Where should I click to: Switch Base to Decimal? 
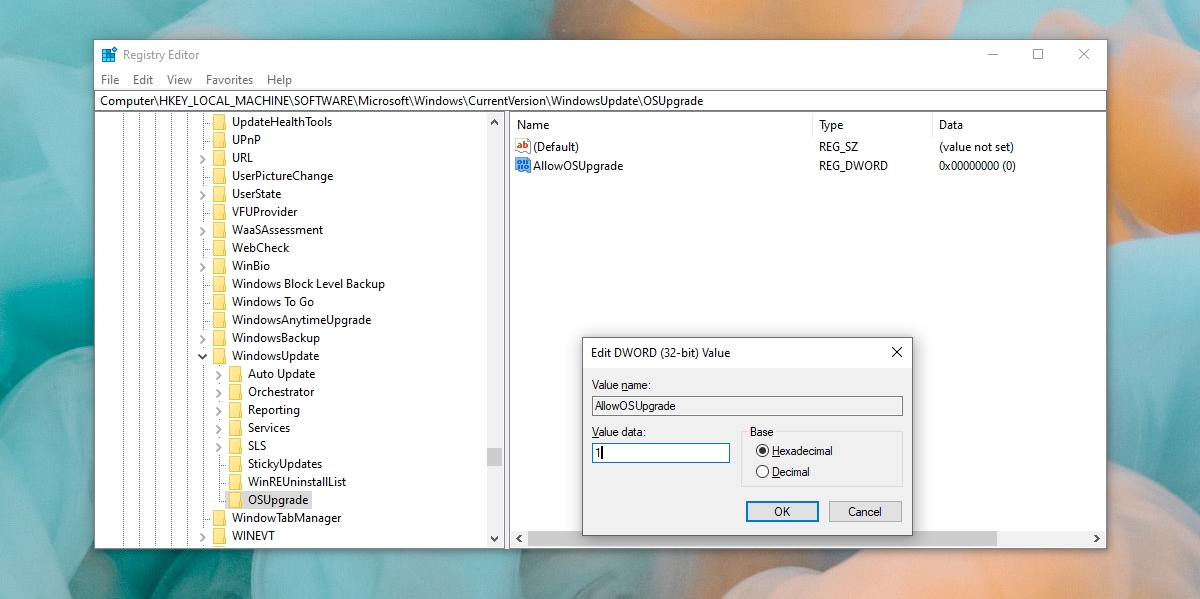click(x=762, y=471)
